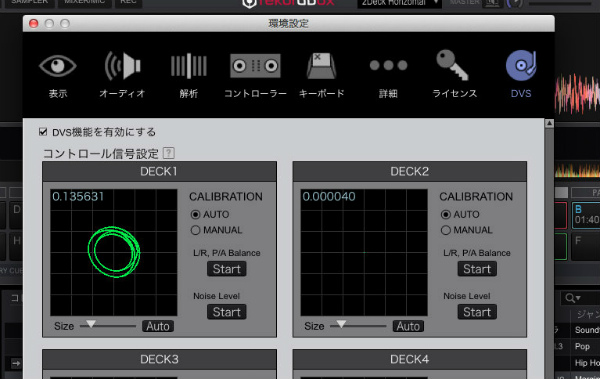Click the DECK1 Size slider
This screenshot has height=379, width=600.
tap(108, 326)
